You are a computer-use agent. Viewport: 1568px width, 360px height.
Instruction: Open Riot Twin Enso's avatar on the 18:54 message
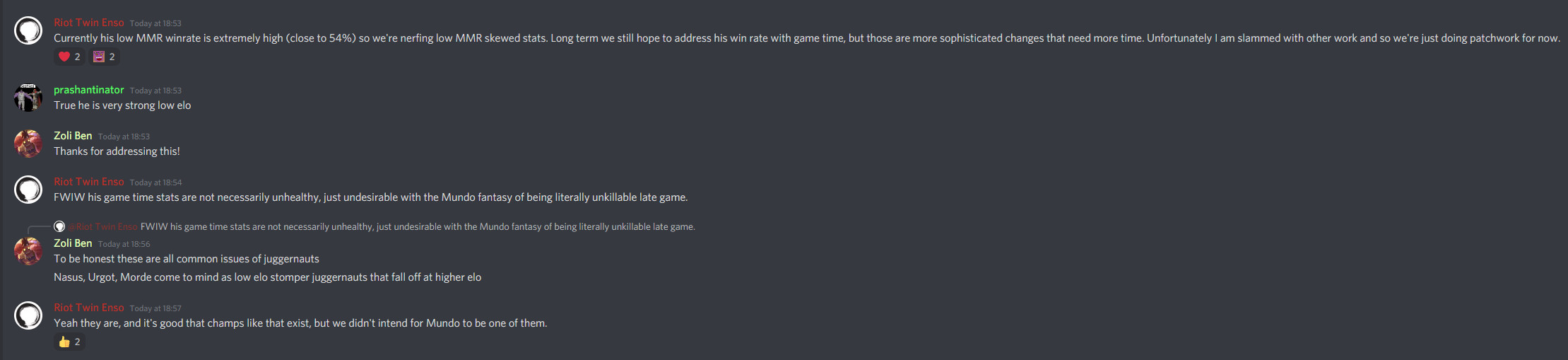click(x=28, y=190)
